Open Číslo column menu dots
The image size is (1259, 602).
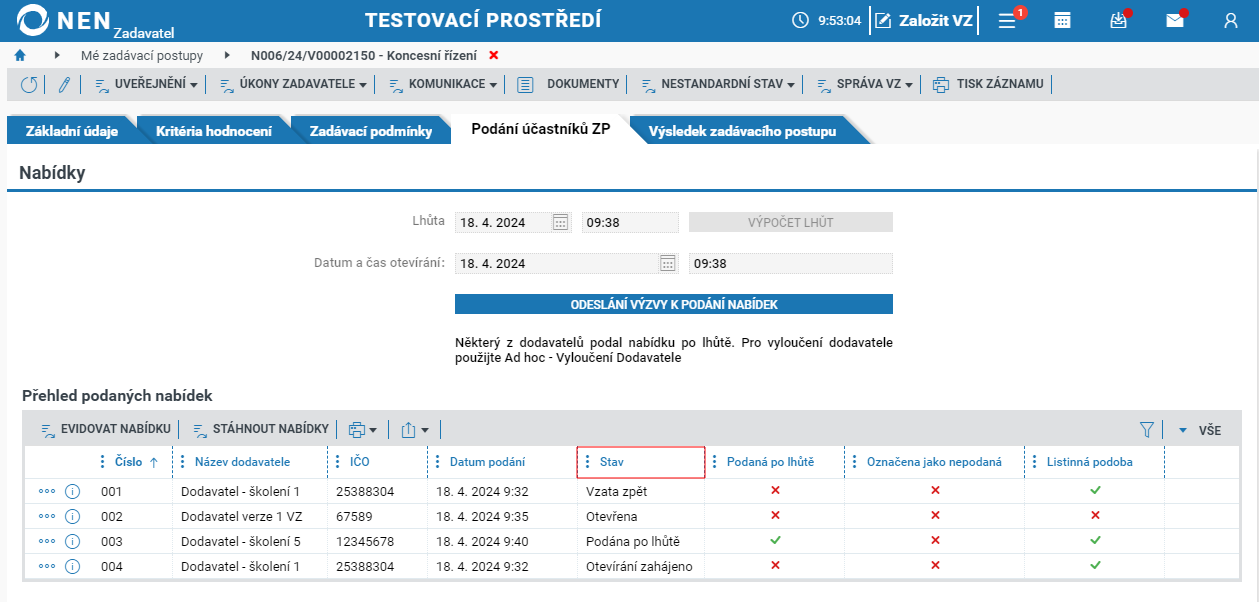click(x=102, y=462)
